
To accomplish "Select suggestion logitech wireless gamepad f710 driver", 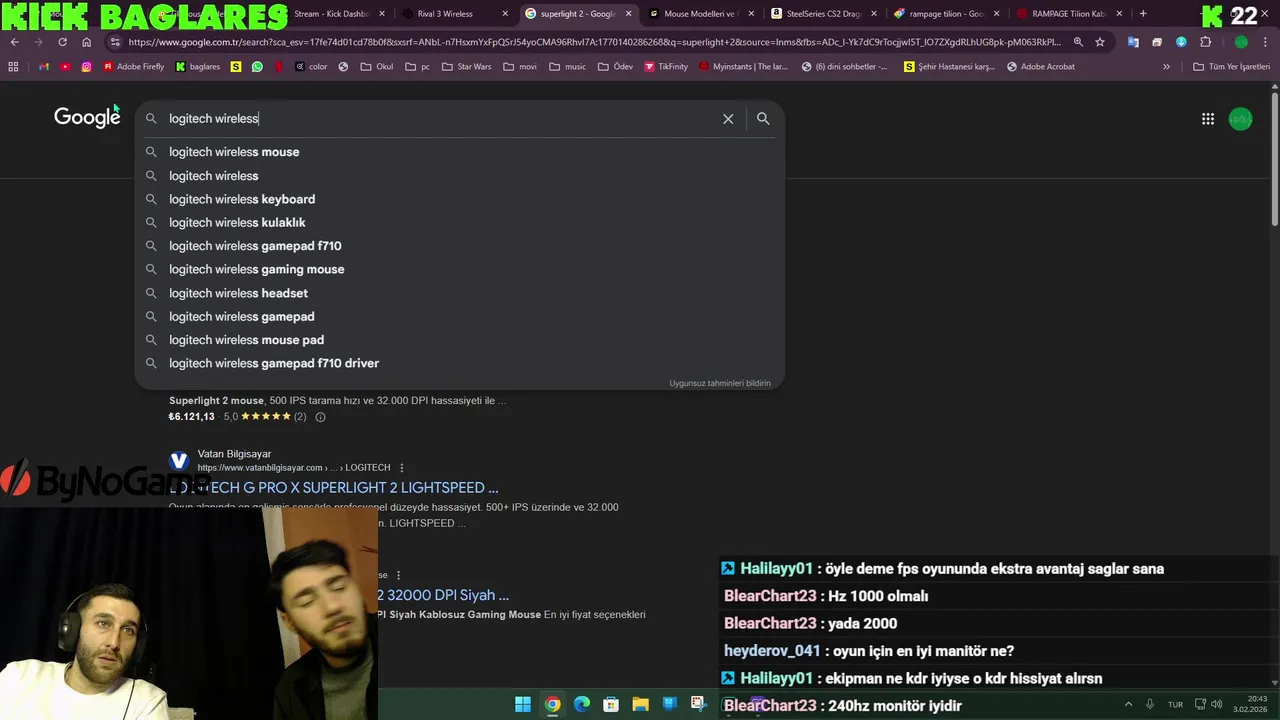I will click(460, 363).
